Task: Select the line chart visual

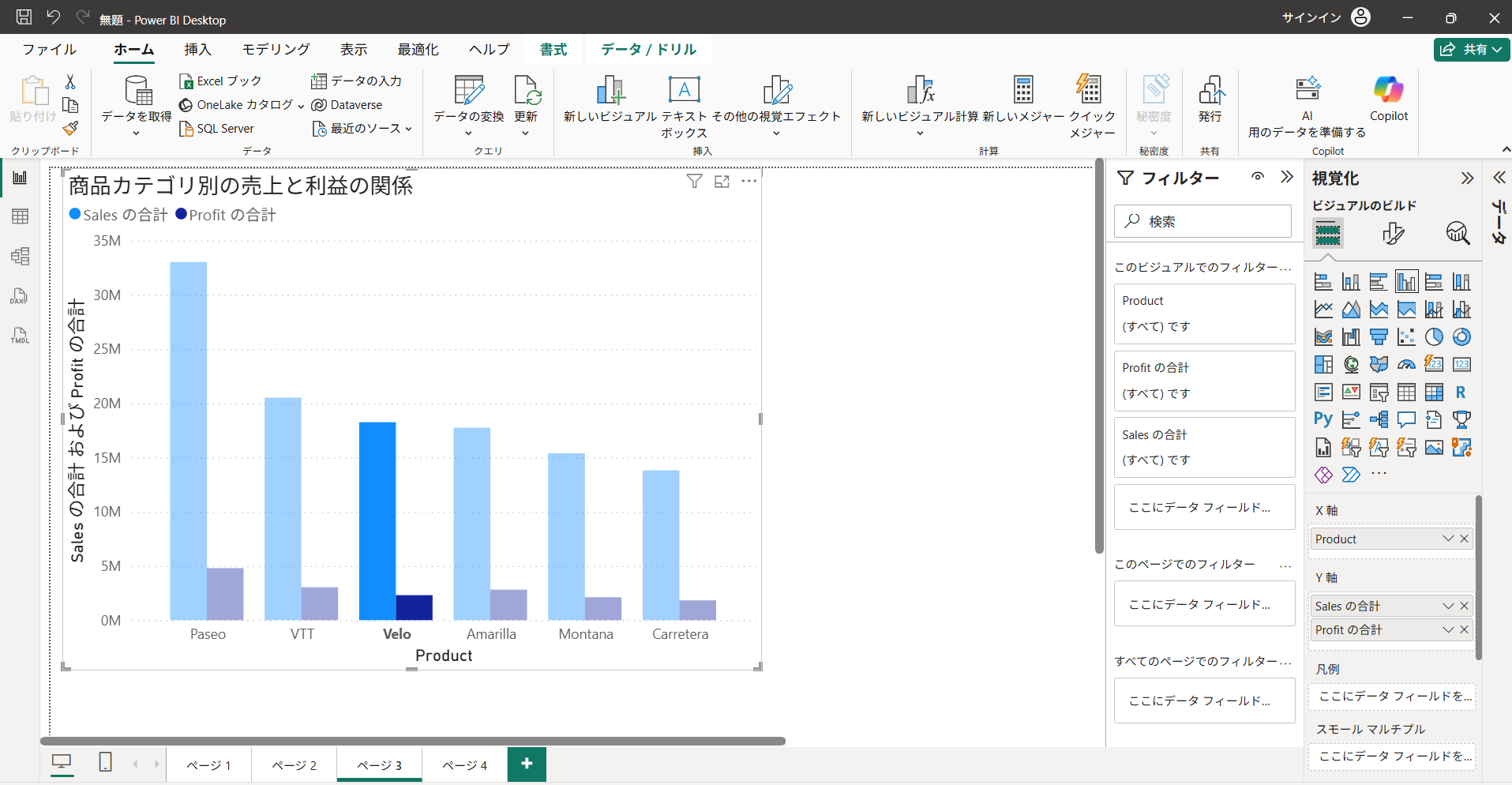Action: point(1323,310)
